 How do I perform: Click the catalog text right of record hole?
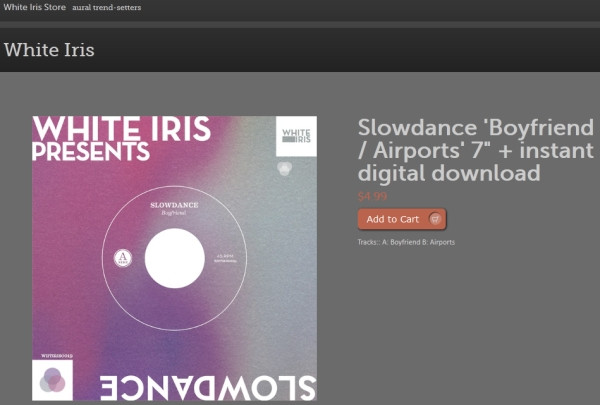(224, 258)
